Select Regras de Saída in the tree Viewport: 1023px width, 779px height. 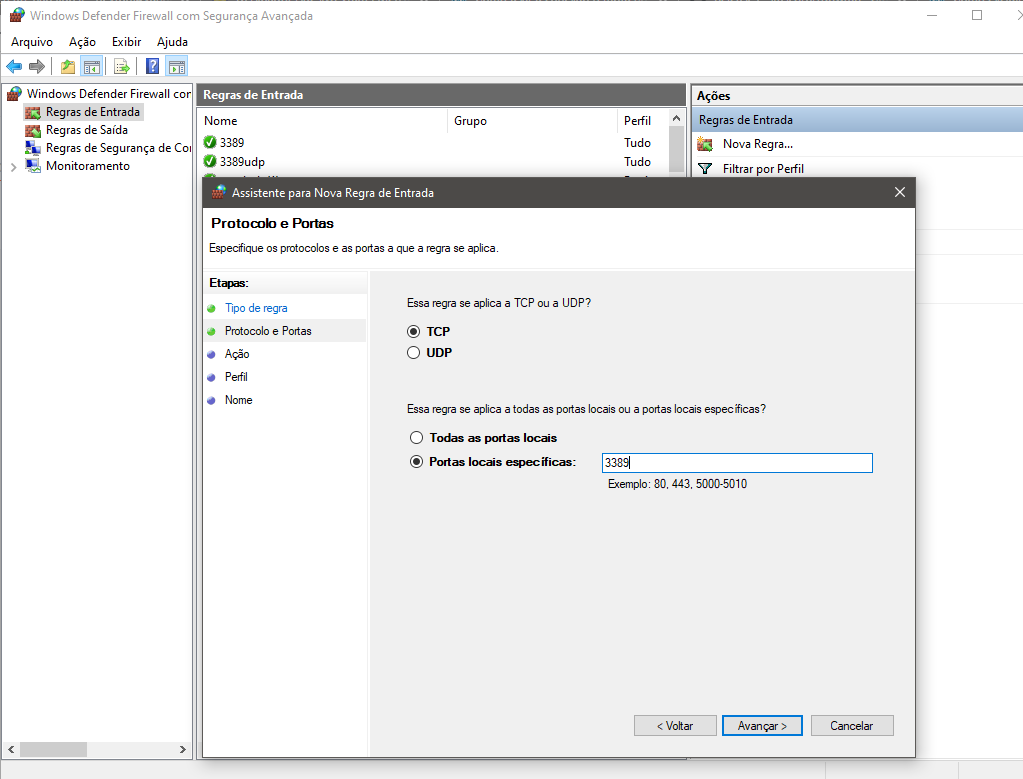(87, 130)
